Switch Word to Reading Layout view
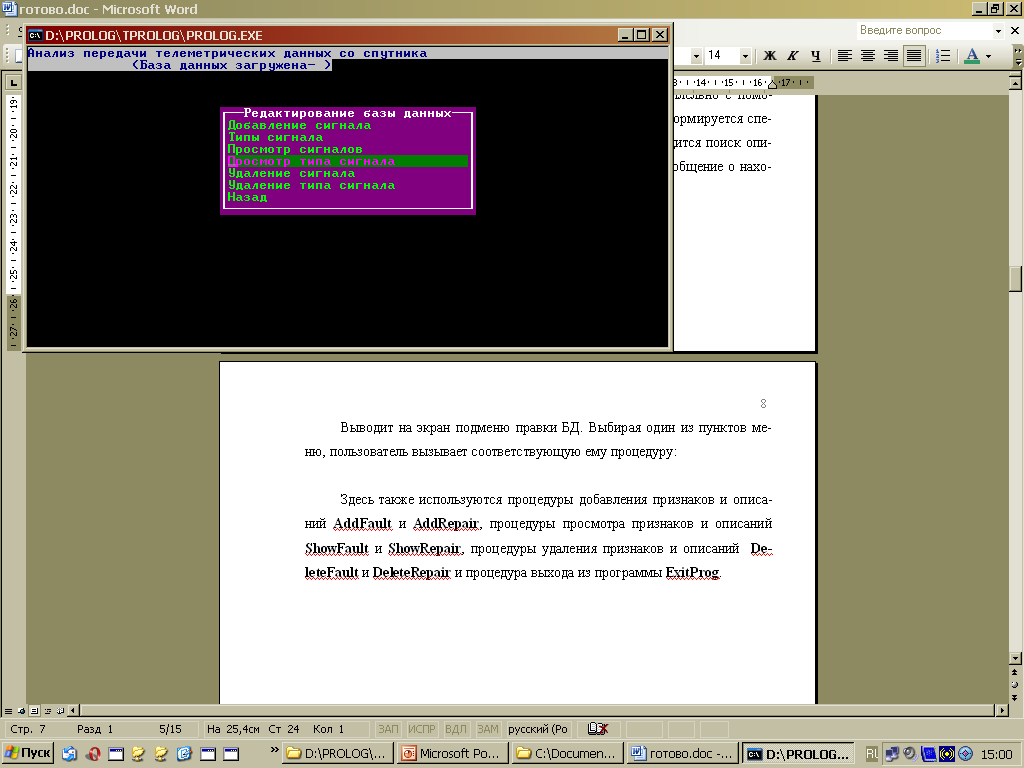 pyautogui.click(x=61, y=711)
